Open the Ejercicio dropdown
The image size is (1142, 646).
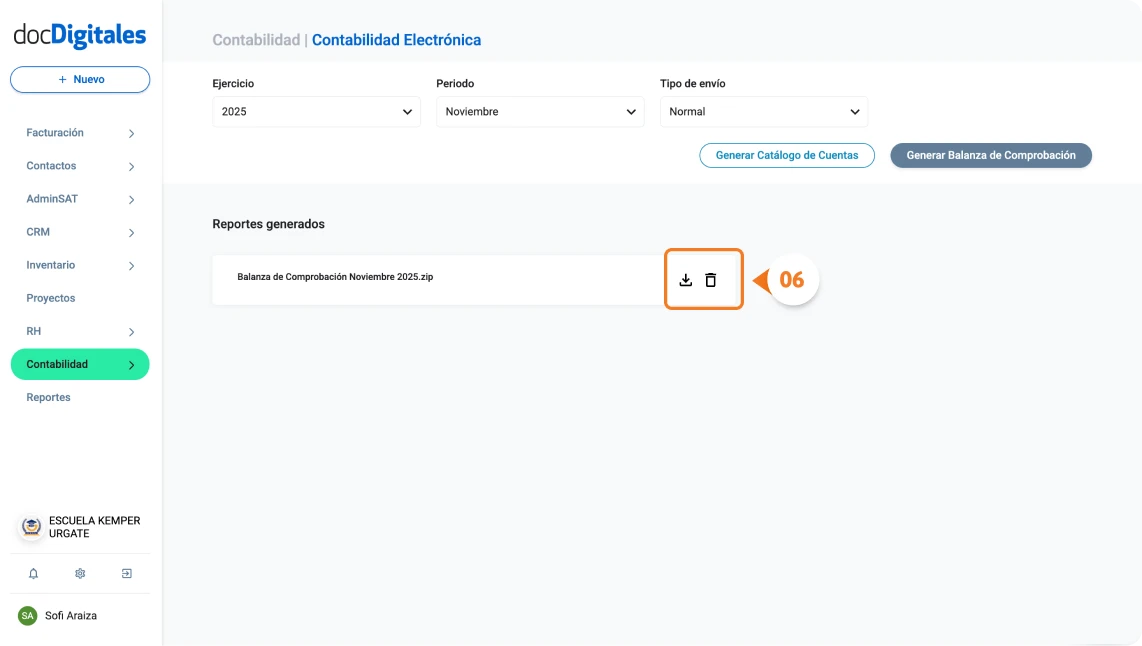tap(315, 111)
